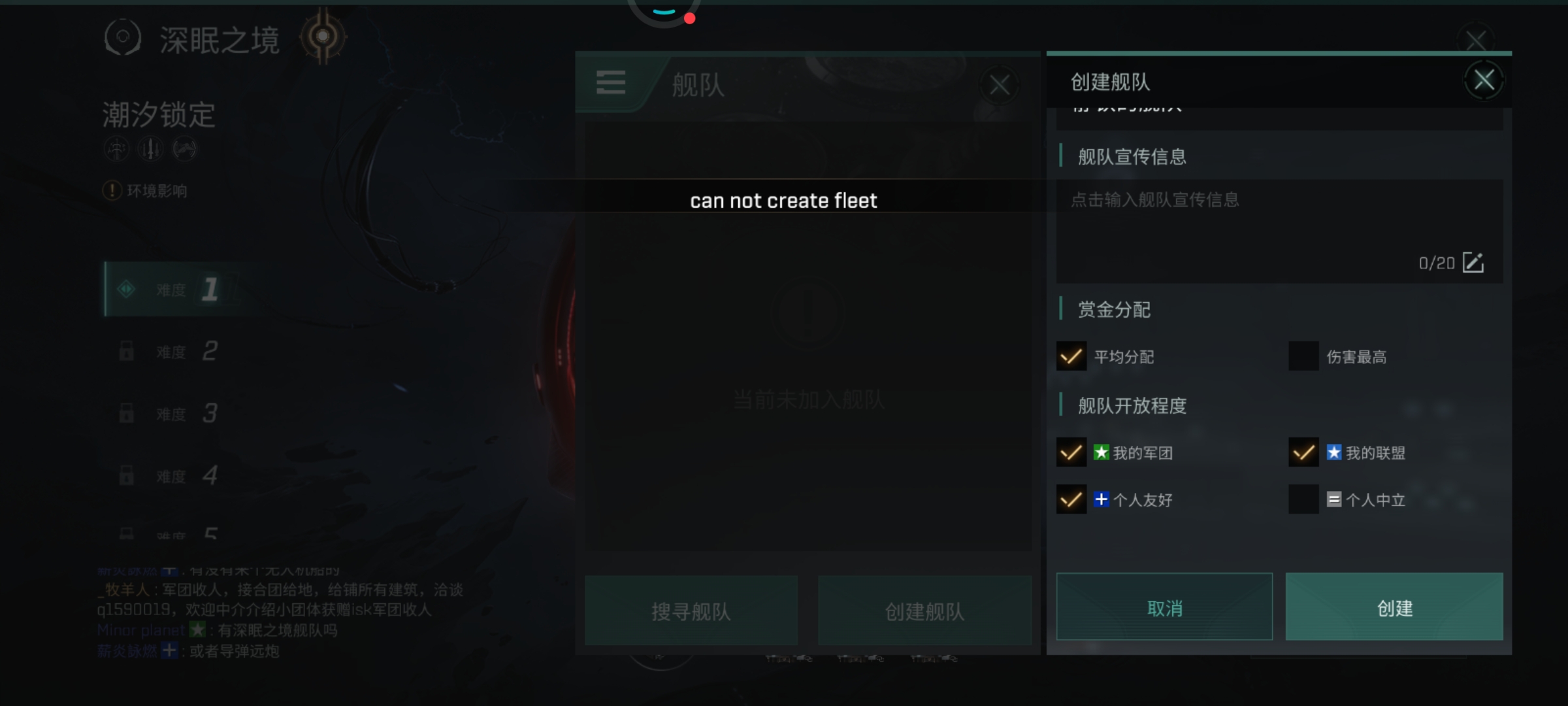Click the 创建 confirm button
1568x706 pixels.
[1394, 607]
